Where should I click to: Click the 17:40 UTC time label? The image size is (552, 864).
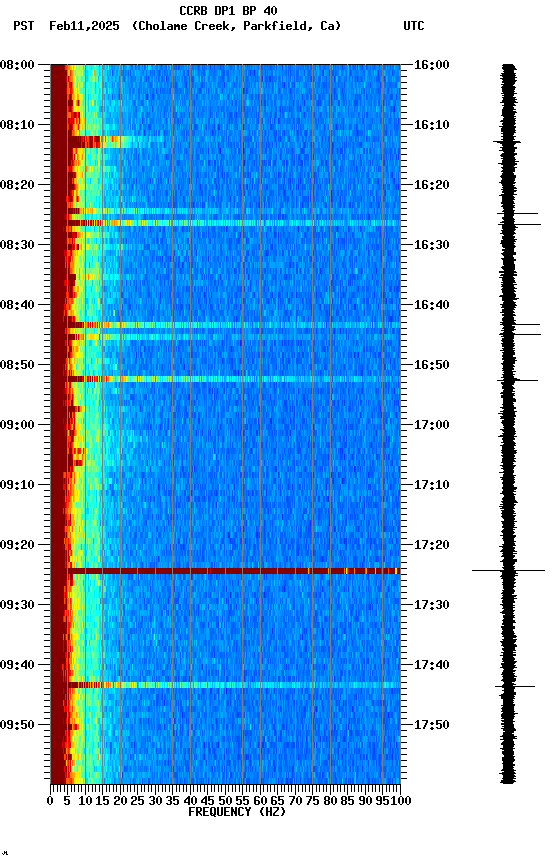point(432,666)
